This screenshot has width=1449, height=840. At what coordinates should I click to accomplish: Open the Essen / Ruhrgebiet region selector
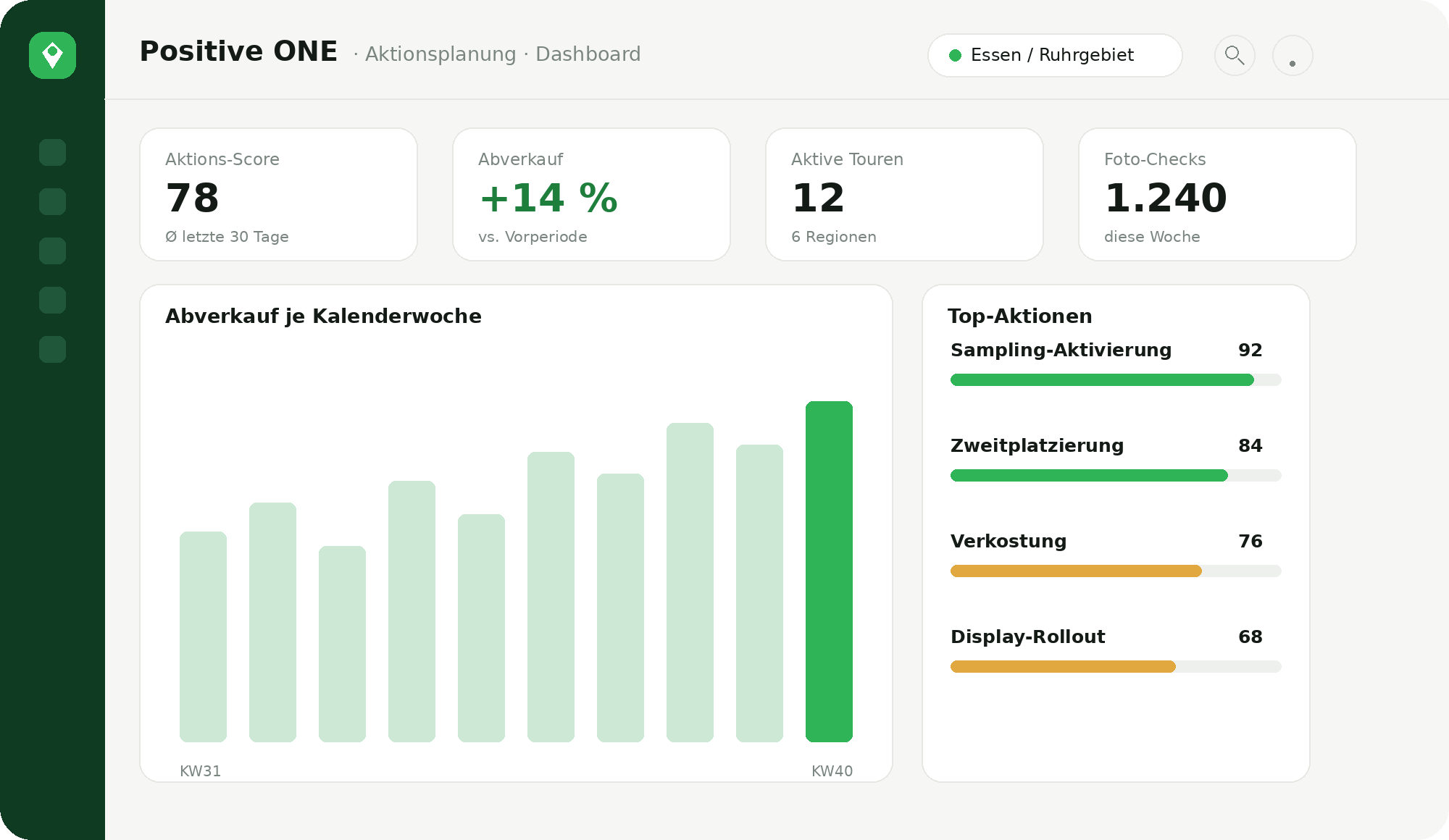point(1055,55)
